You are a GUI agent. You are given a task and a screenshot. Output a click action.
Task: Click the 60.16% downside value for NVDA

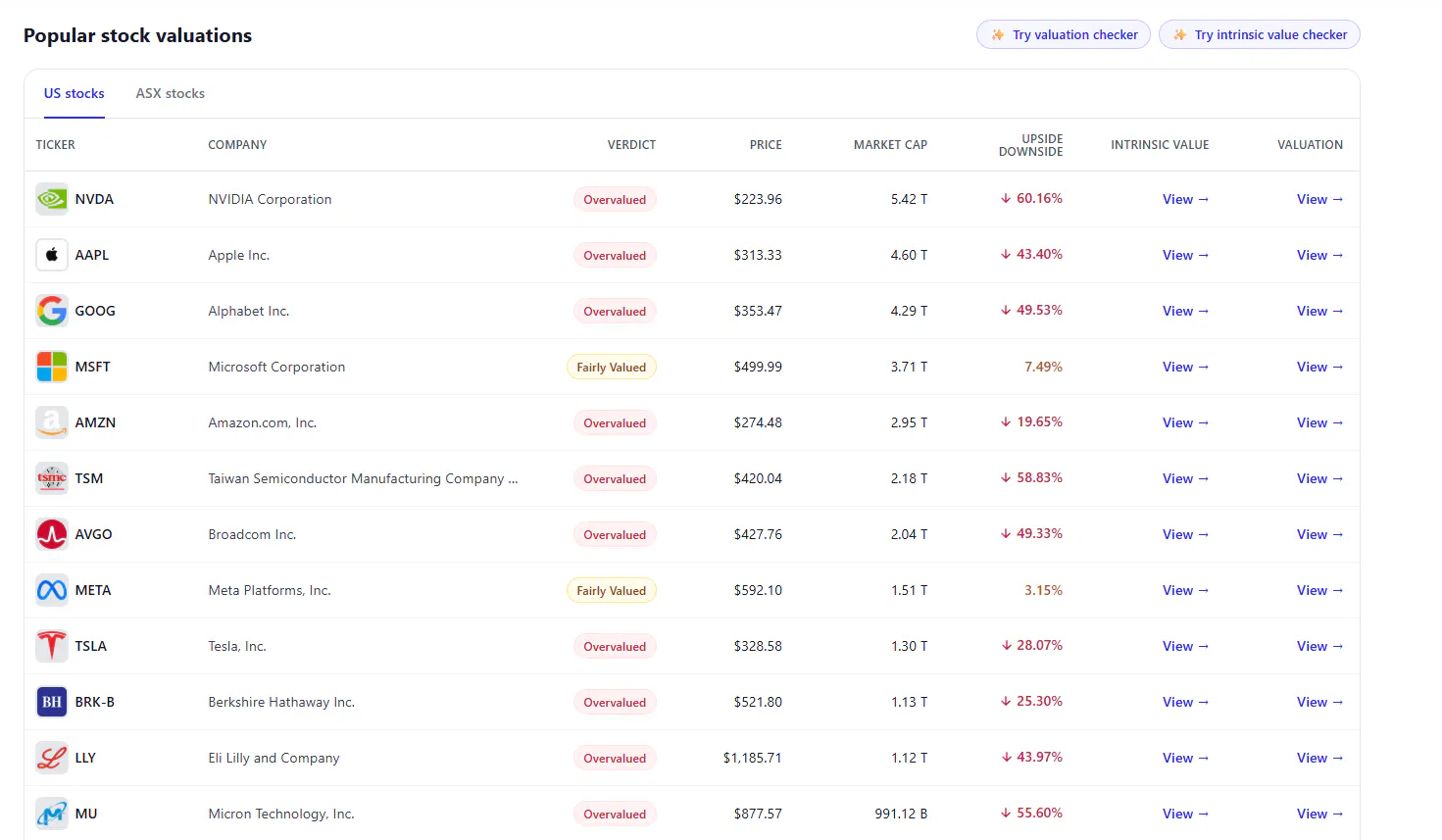pyautogui.click(x=1031, y=198)
